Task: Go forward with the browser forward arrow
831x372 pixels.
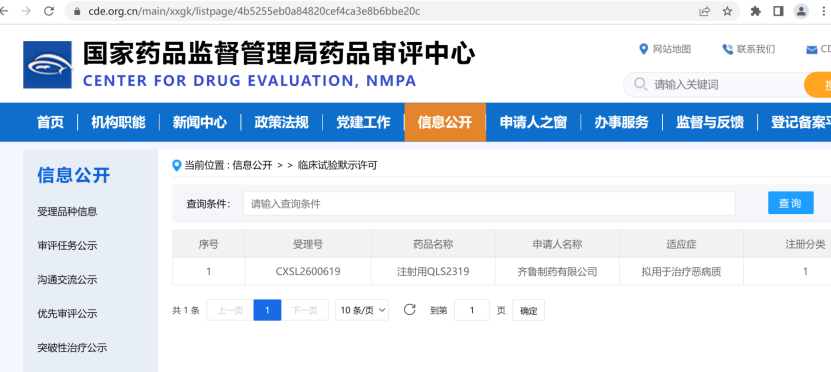Action: (x=26, y=11)
